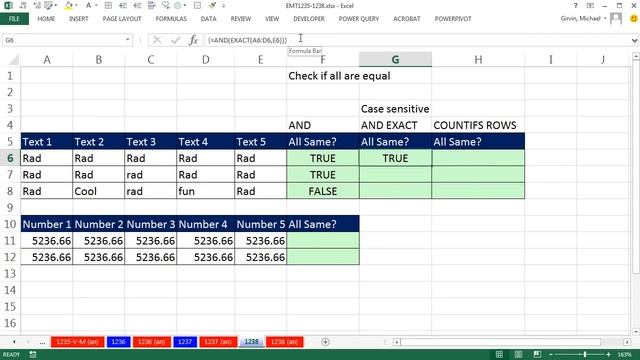Image resolution: width=640 pixels, height=360 pixels.
Task: Click the fill color paint bucket icon
Action: [x=68, y=5]
